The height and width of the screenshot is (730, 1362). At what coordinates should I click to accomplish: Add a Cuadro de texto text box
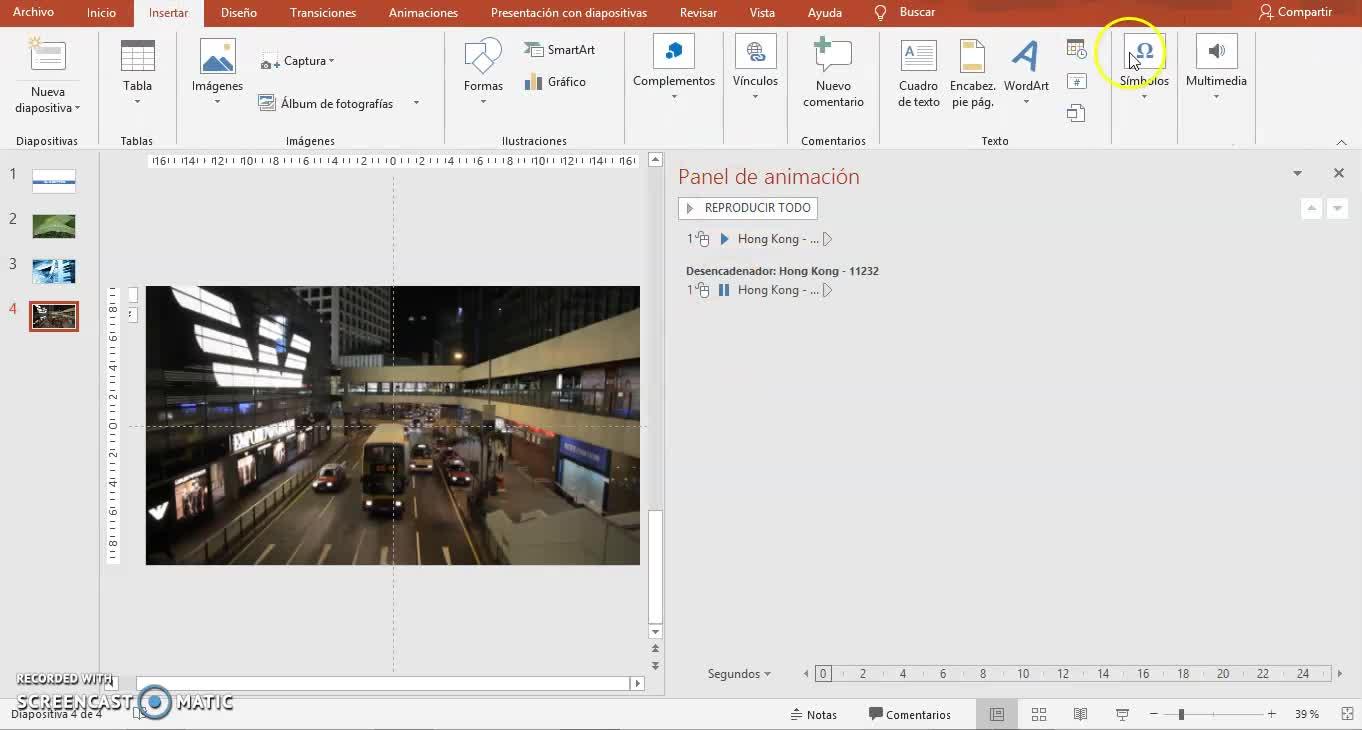point(918,72)
